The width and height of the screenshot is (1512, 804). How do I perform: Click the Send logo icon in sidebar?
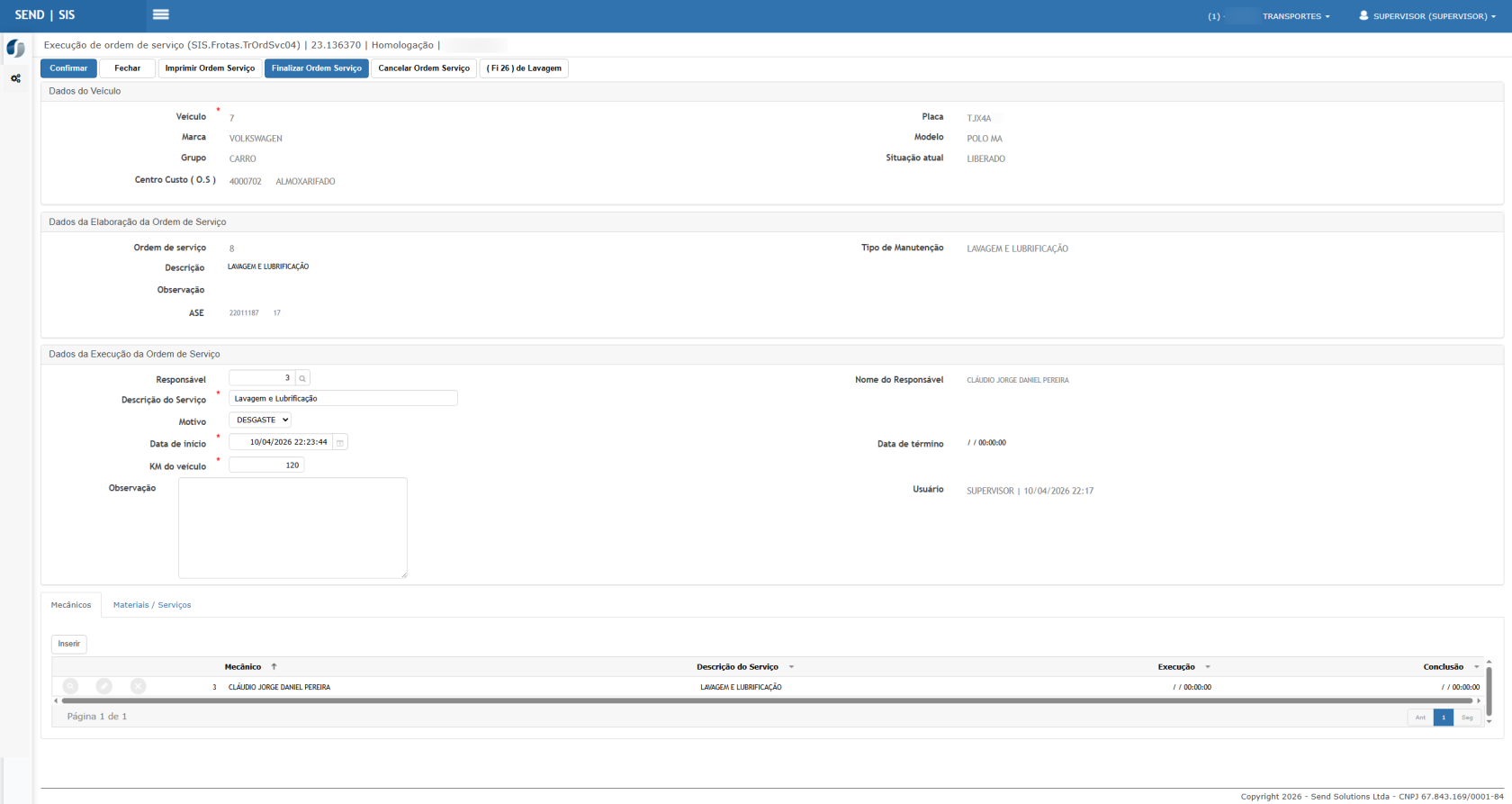(15, 49)
